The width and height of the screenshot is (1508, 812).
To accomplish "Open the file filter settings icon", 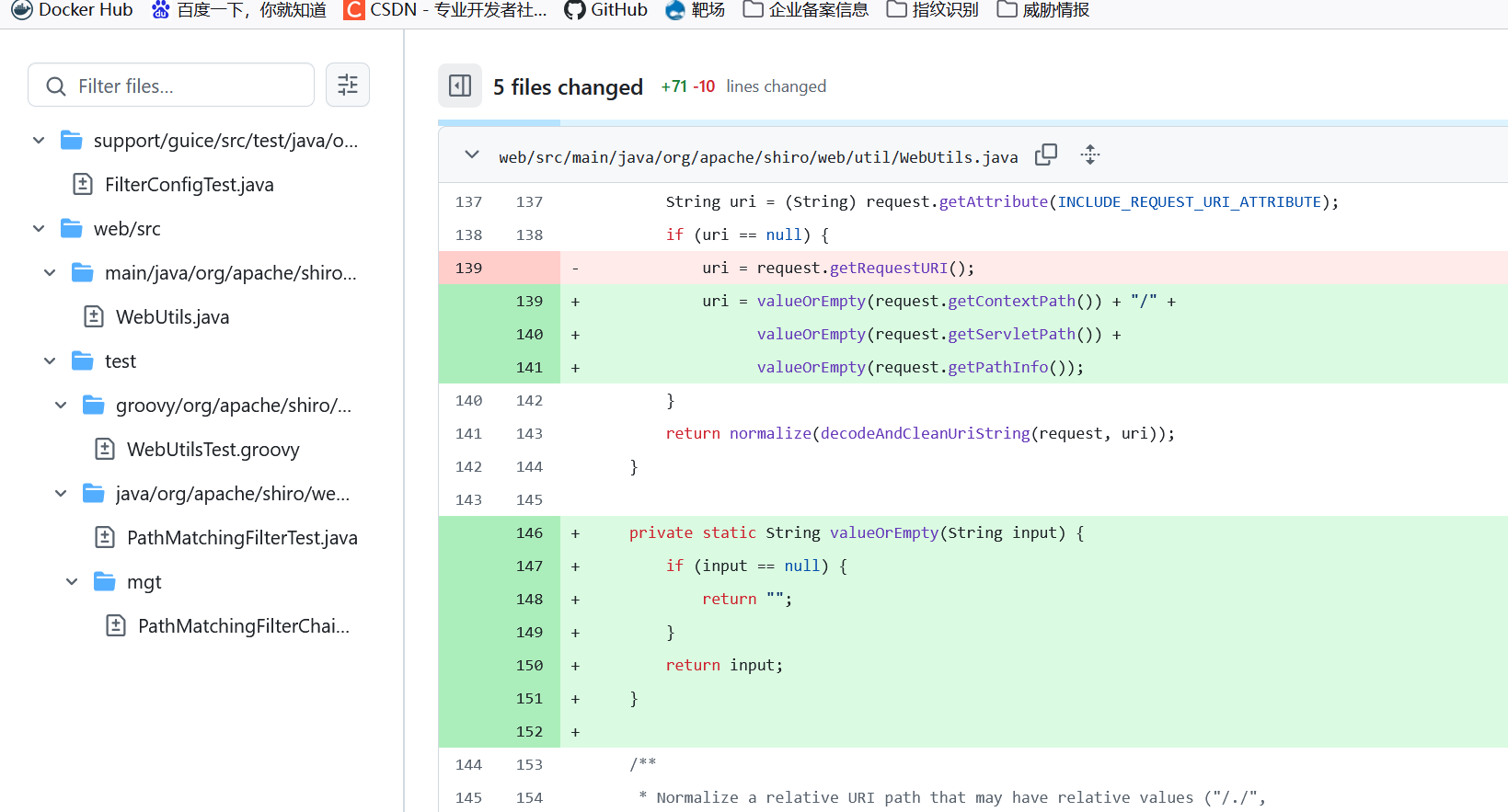I will (348, 85).
